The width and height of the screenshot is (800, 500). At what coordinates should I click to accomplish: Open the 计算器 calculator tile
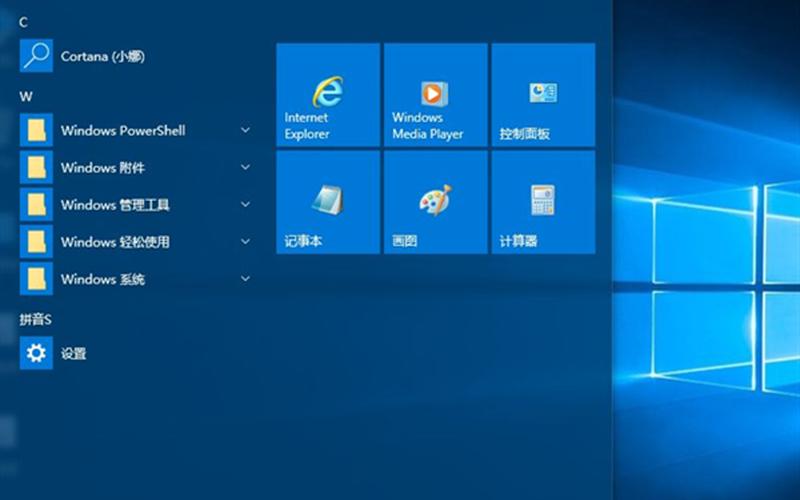543,203
